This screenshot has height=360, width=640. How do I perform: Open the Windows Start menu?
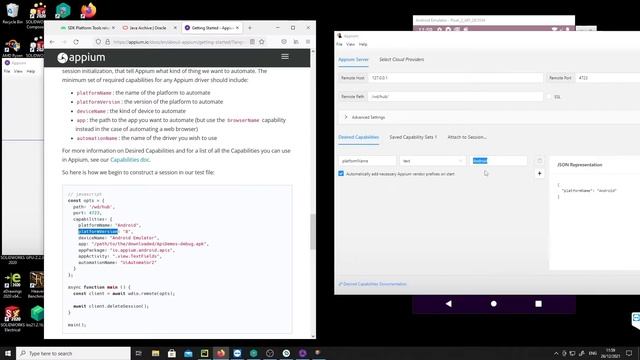point(8,353)
